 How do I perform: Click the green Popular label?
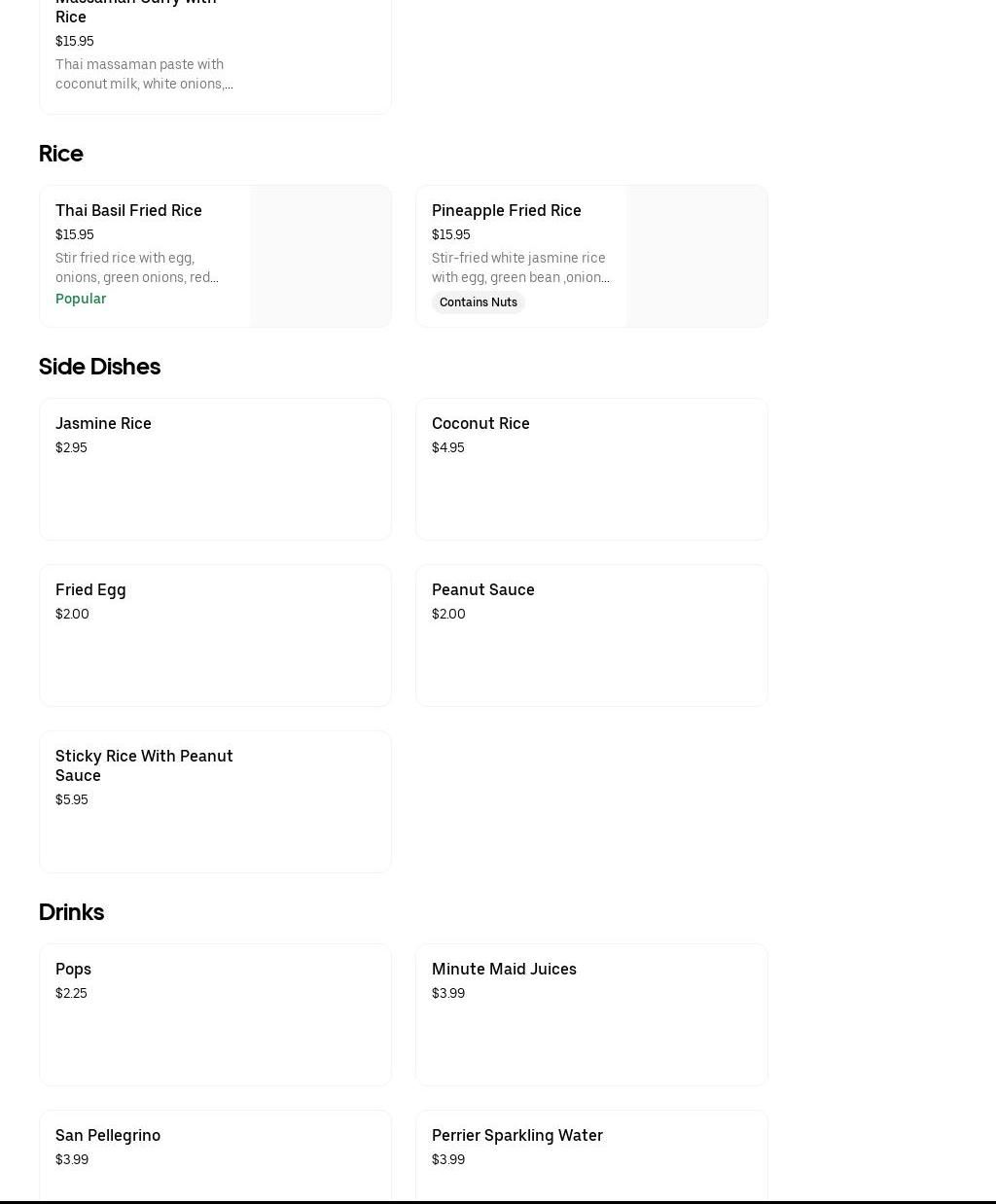click(x=81, y=299)
